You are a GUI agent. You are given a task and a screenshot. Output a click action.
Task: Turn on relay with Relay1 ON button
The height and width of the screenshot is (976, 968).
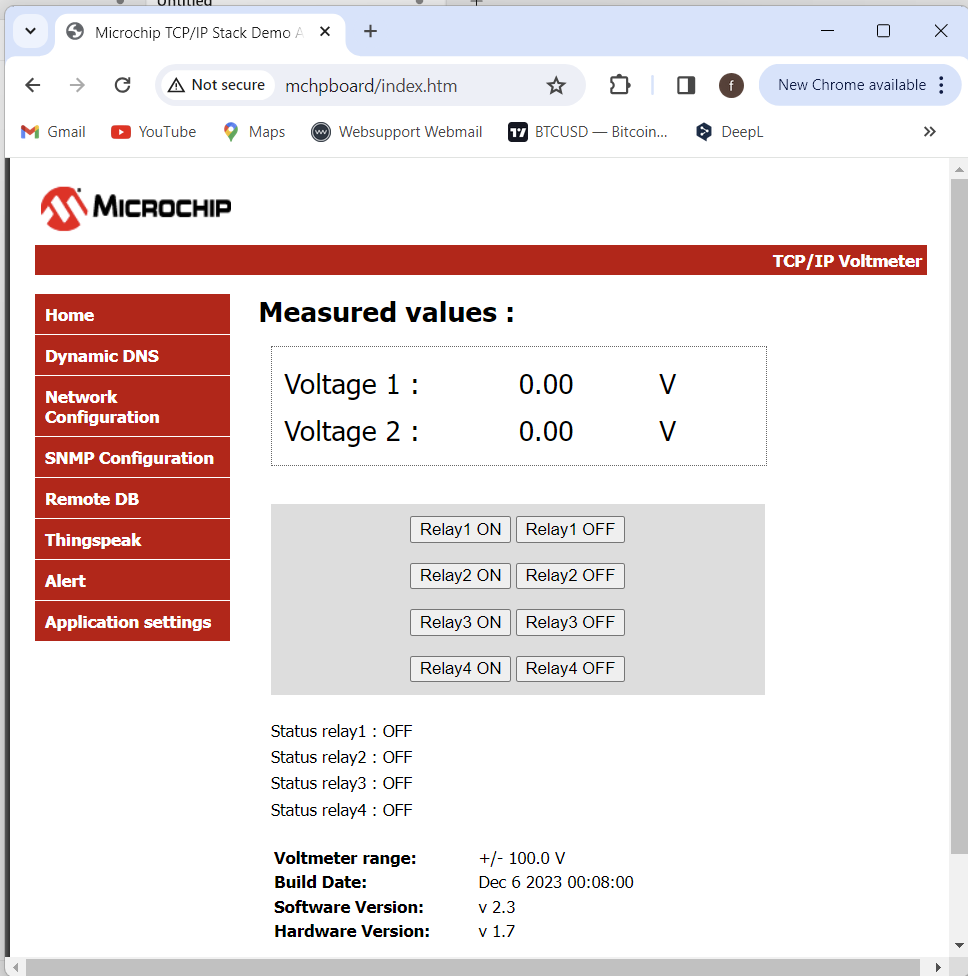[x=460, y=530]
